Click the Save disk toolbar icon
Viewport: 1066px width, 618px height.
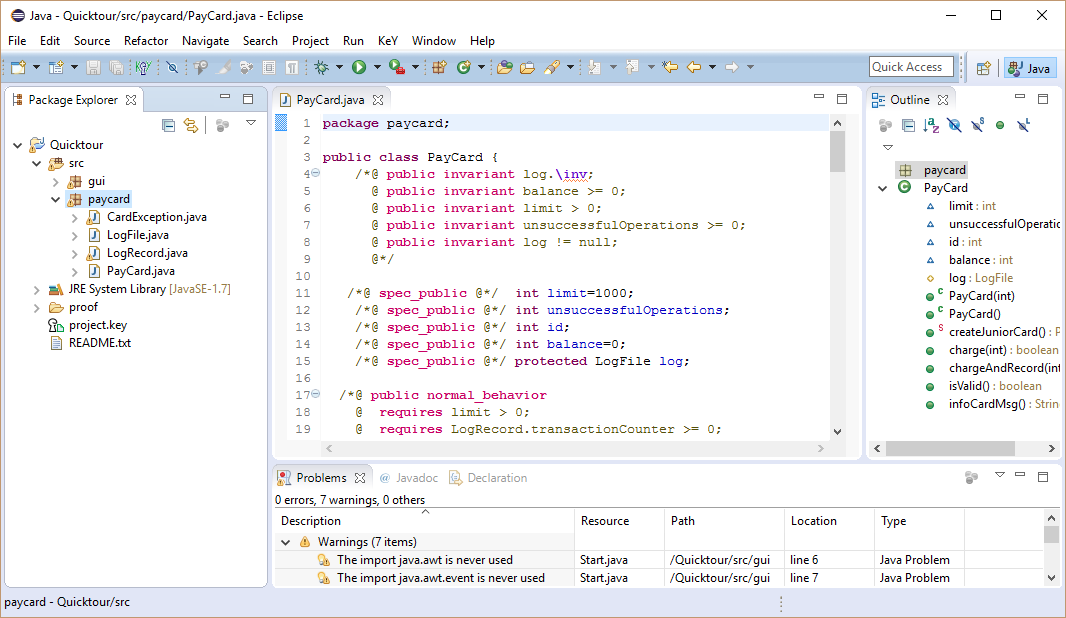pyautogui.click(x=94, y=67)
